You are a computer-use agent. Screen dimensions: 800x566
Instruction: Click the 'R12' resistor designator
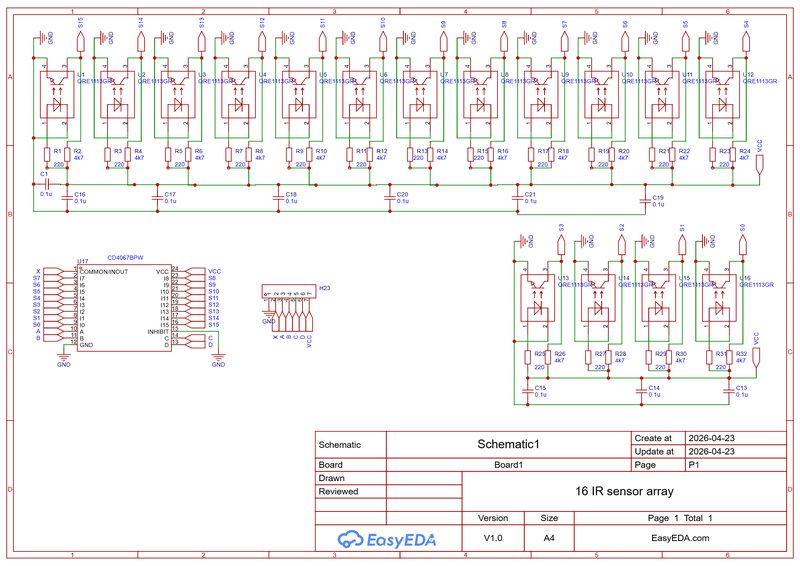[x=382, y=151]
